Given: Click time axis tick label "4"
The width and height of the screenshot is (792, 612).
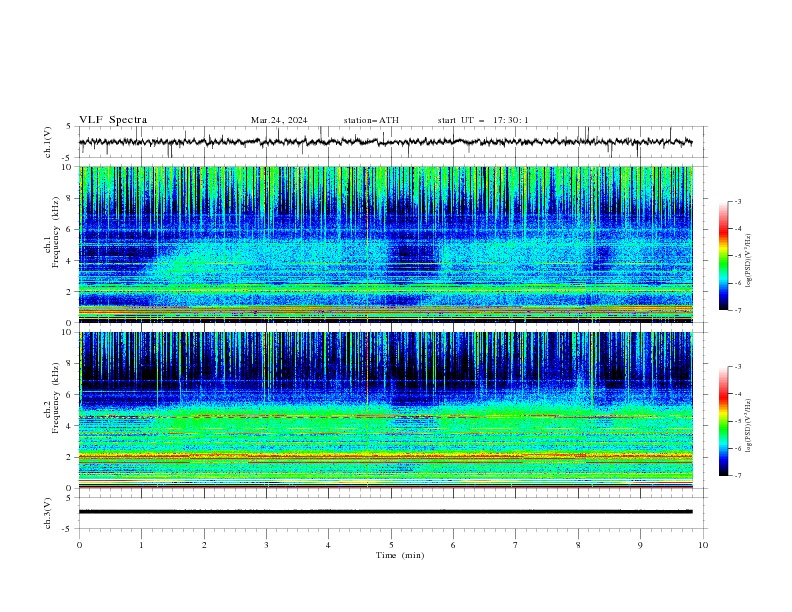Looking at the screenshot, I should (328, 545).
